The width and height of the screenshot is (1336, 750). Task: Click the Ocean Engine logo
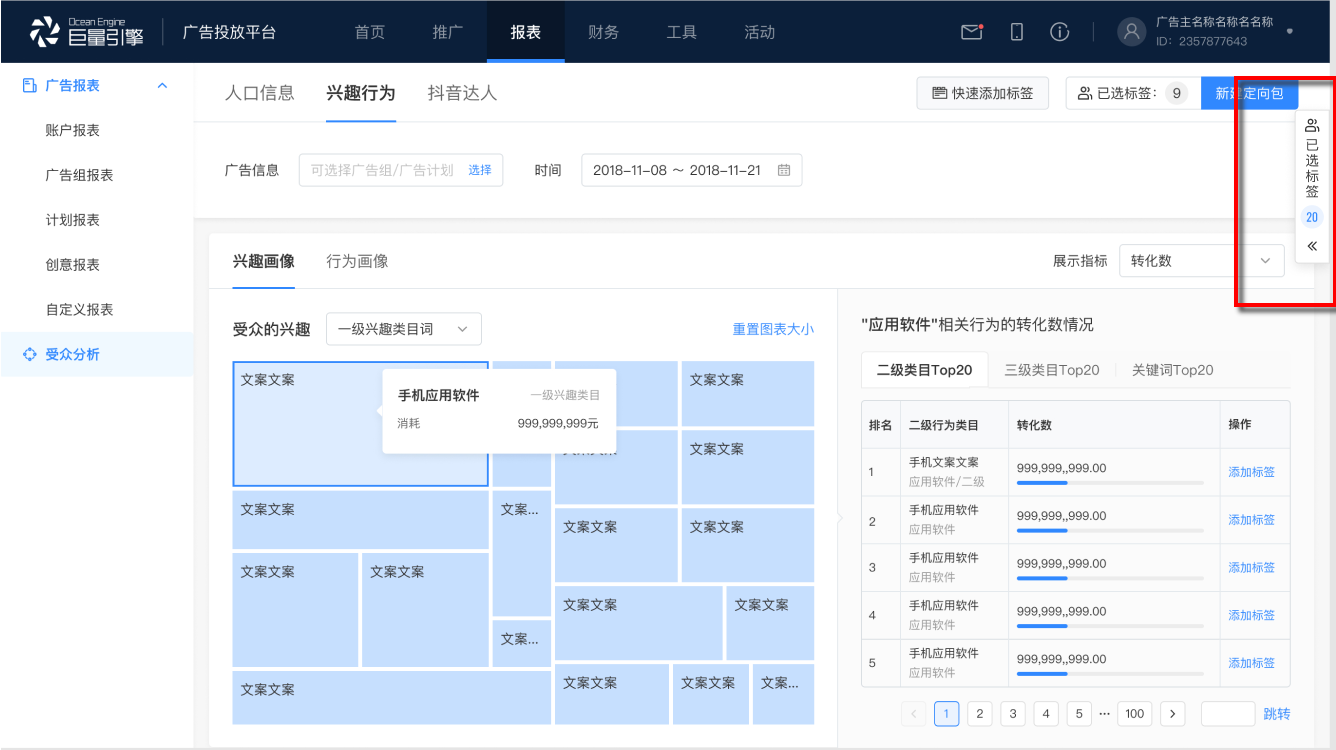(87, 32)
